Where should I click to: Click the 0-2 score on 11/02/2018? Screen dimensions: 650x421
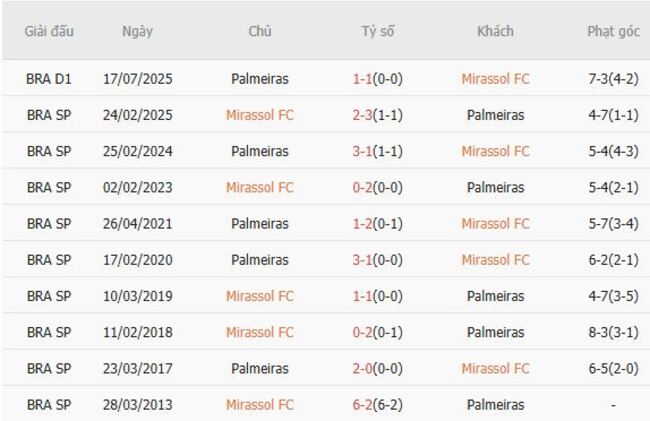364,332
